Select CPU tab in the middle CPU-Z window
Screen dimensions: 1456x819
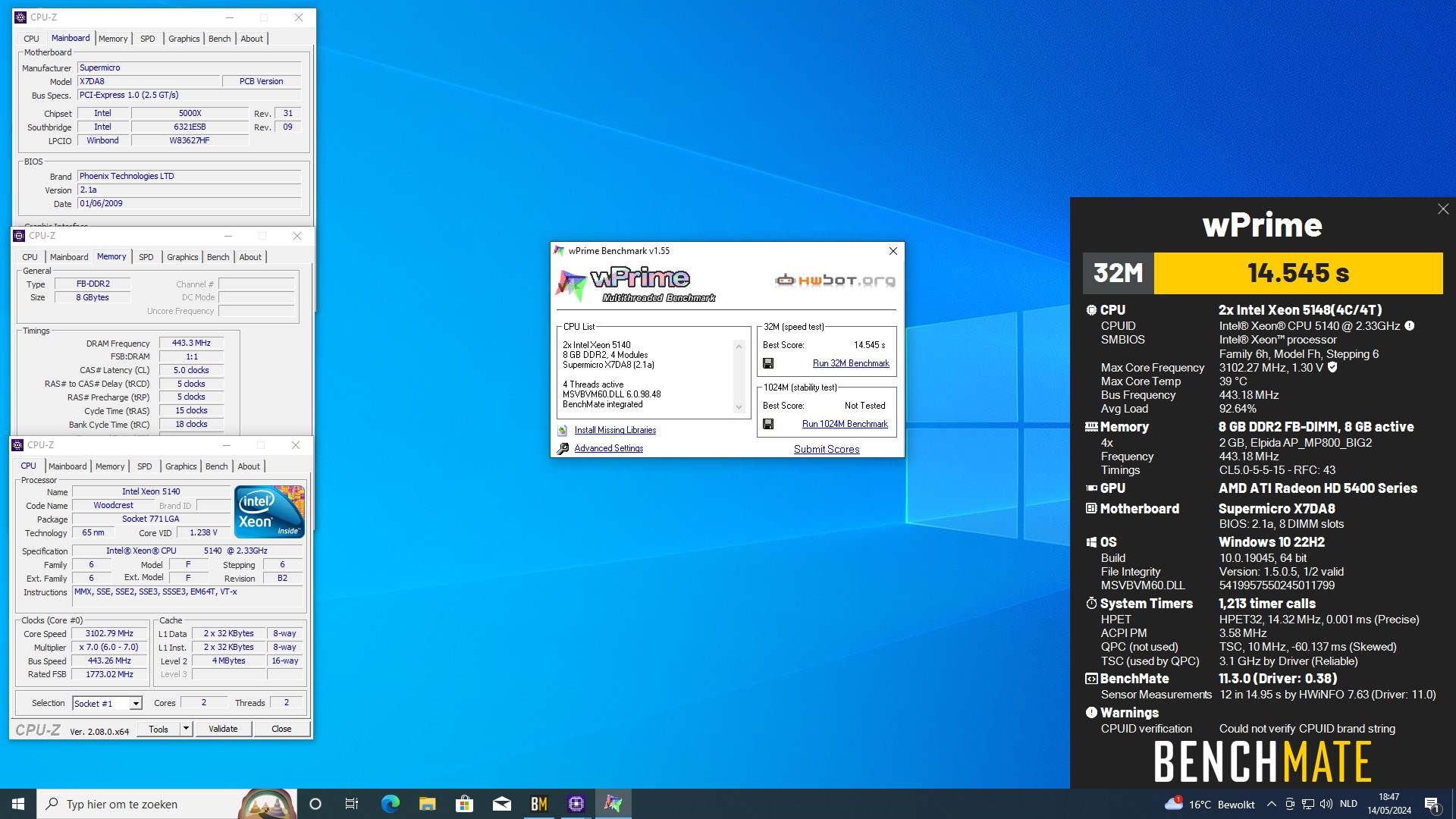[x=30, y=257]
